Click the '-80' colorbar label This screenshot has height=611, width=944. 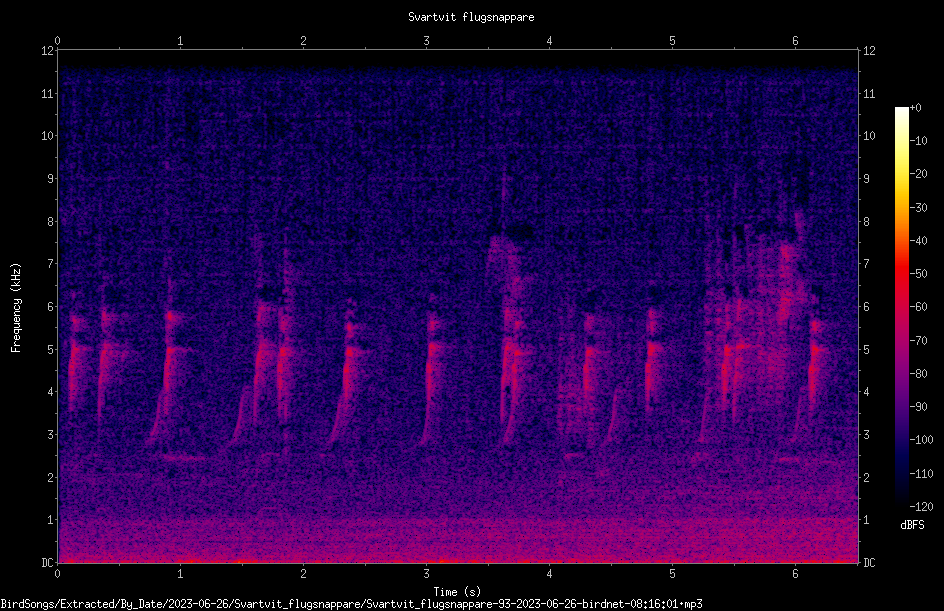[x=918, y=374]
